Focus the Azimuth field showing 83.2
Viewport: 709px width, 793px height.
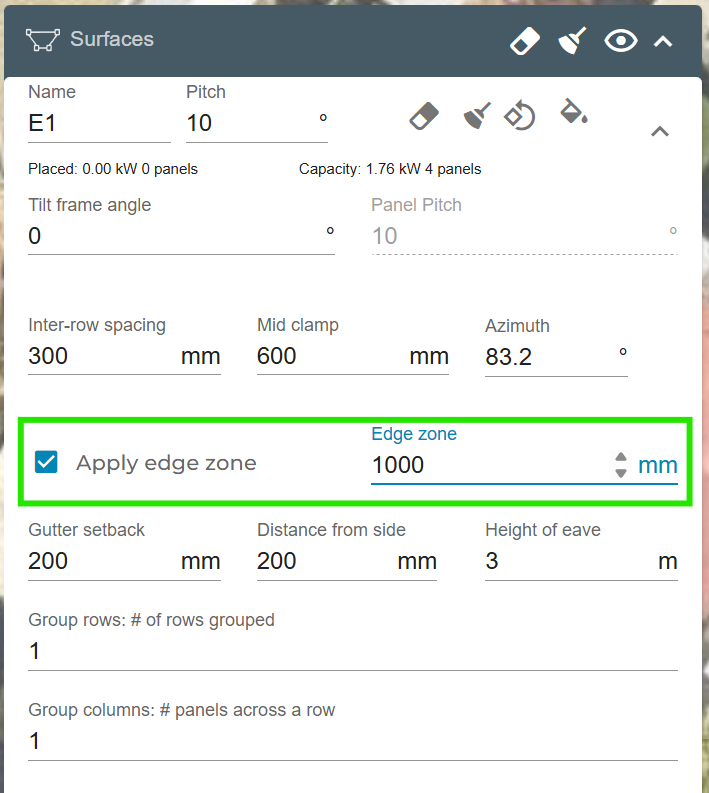545,357
